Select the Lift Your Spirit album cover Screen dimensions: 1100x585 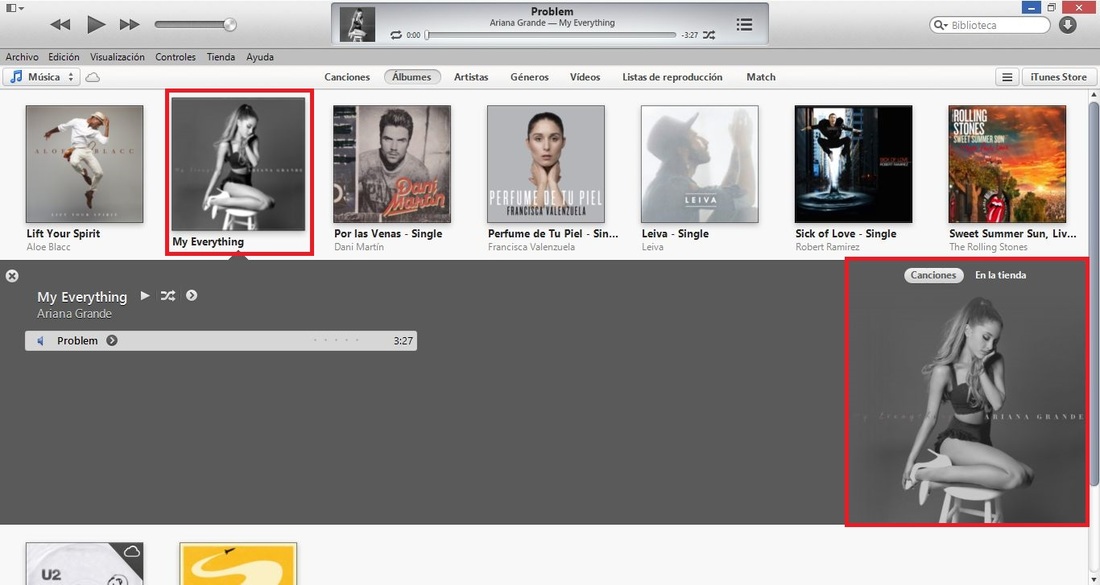tap(84, 164)
